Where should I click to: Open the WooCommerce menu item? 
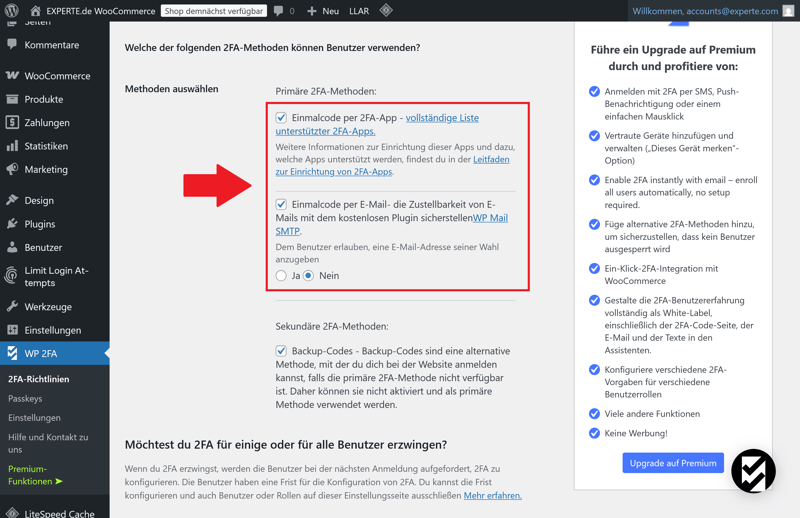pyautogui.click(x=55, y=76)
